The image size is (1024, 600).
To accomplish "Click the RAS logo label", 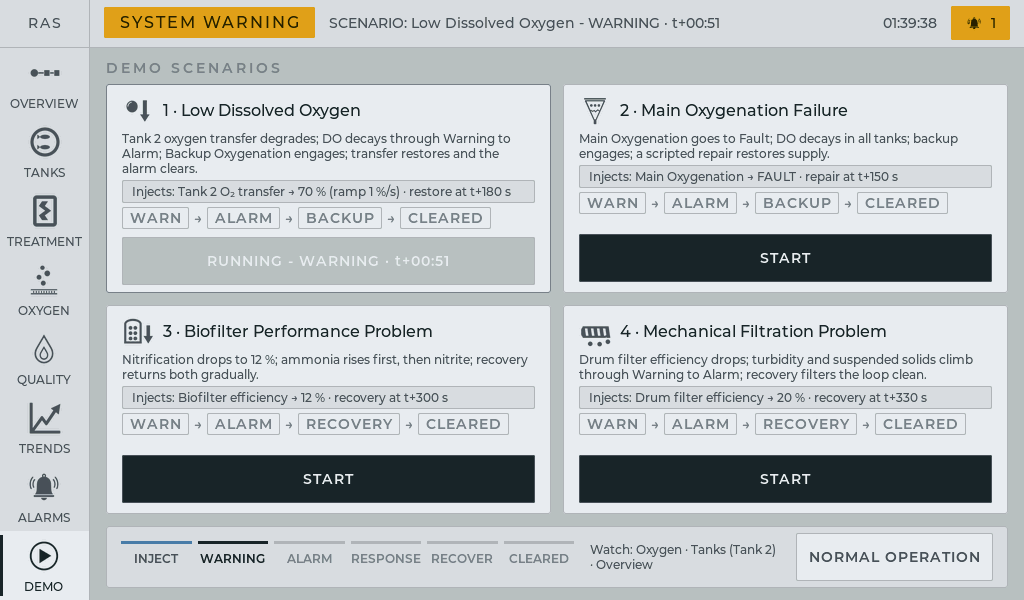I will coord(44,23).
